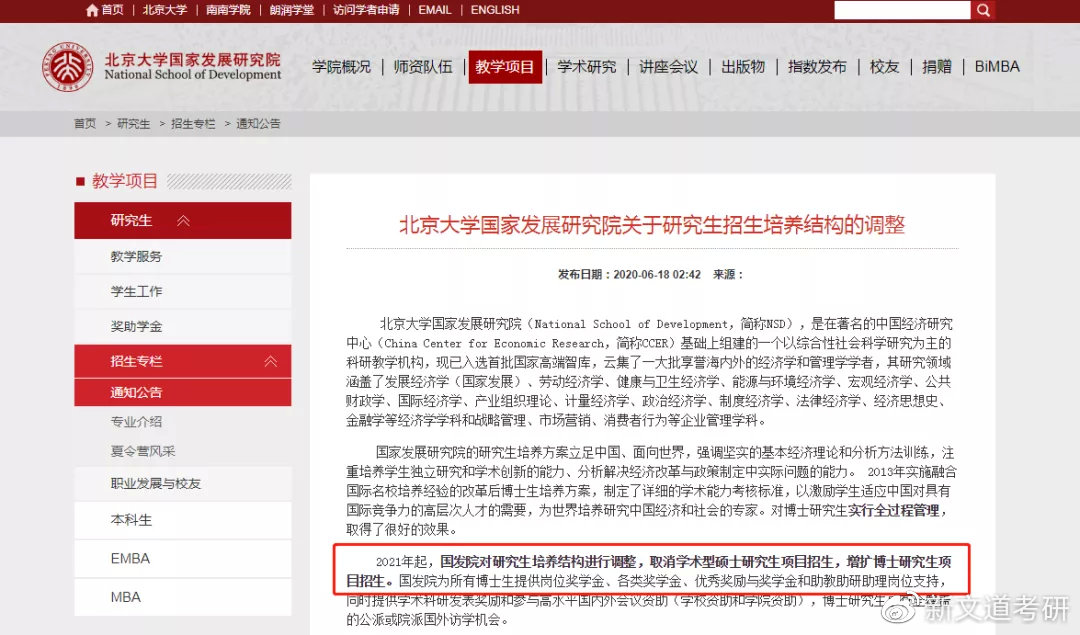Select 通知公告 in sidebar submenu
Screen dimensions: 1080x635
tap(183, 393)
